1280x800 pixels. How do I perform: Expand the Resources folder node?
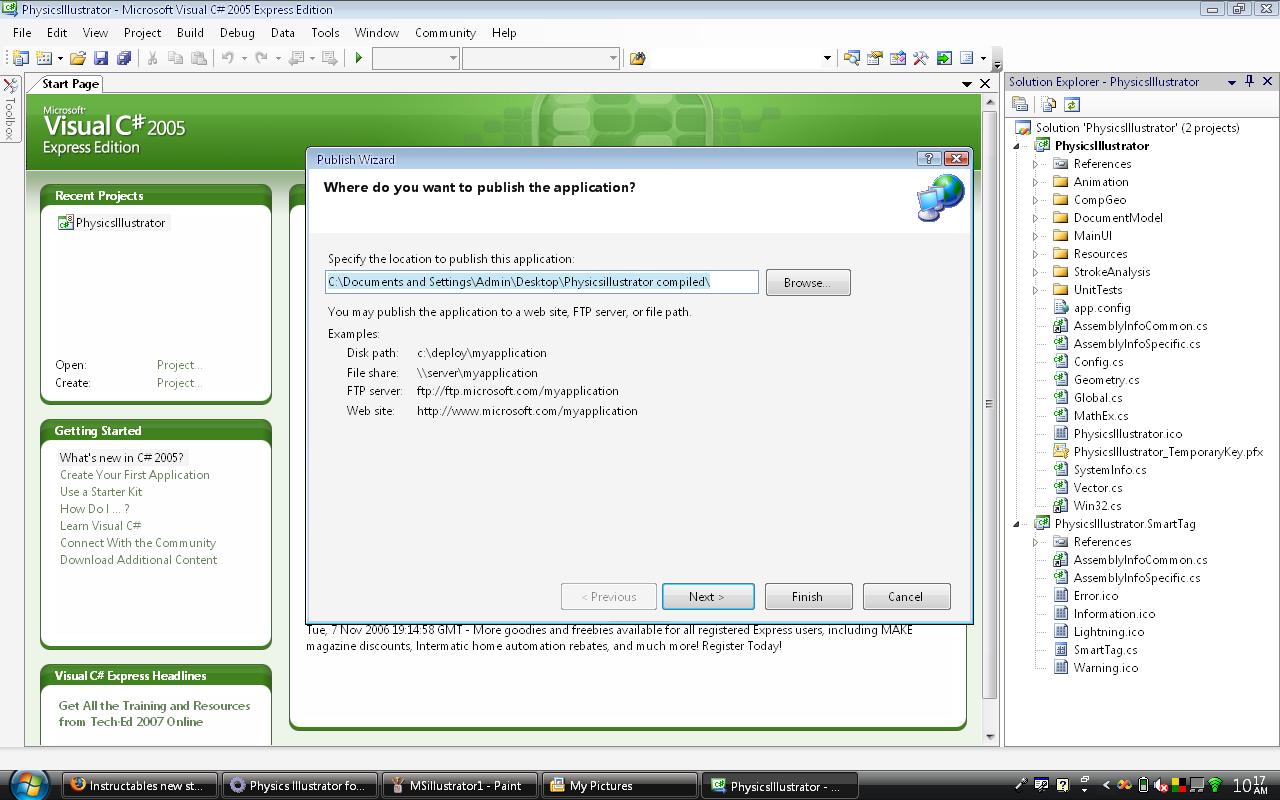1036,254
